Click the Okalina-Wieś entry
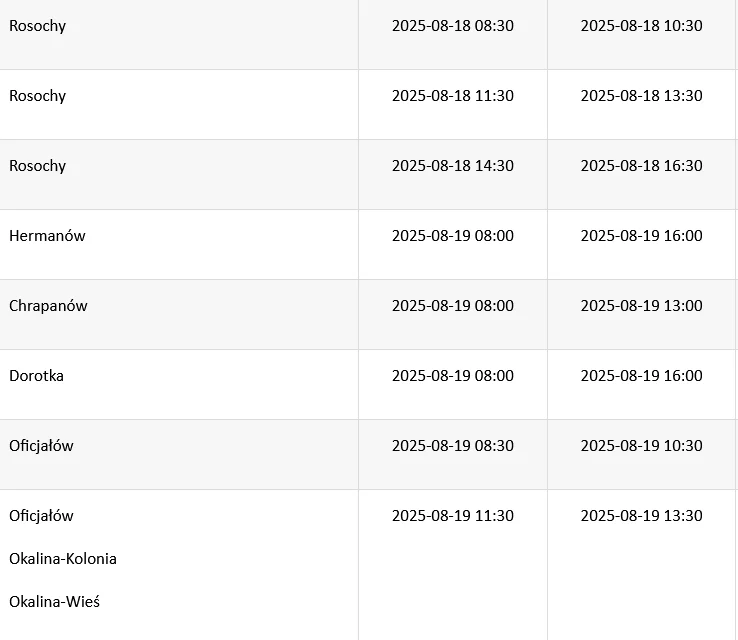 (x=54, y=602)
